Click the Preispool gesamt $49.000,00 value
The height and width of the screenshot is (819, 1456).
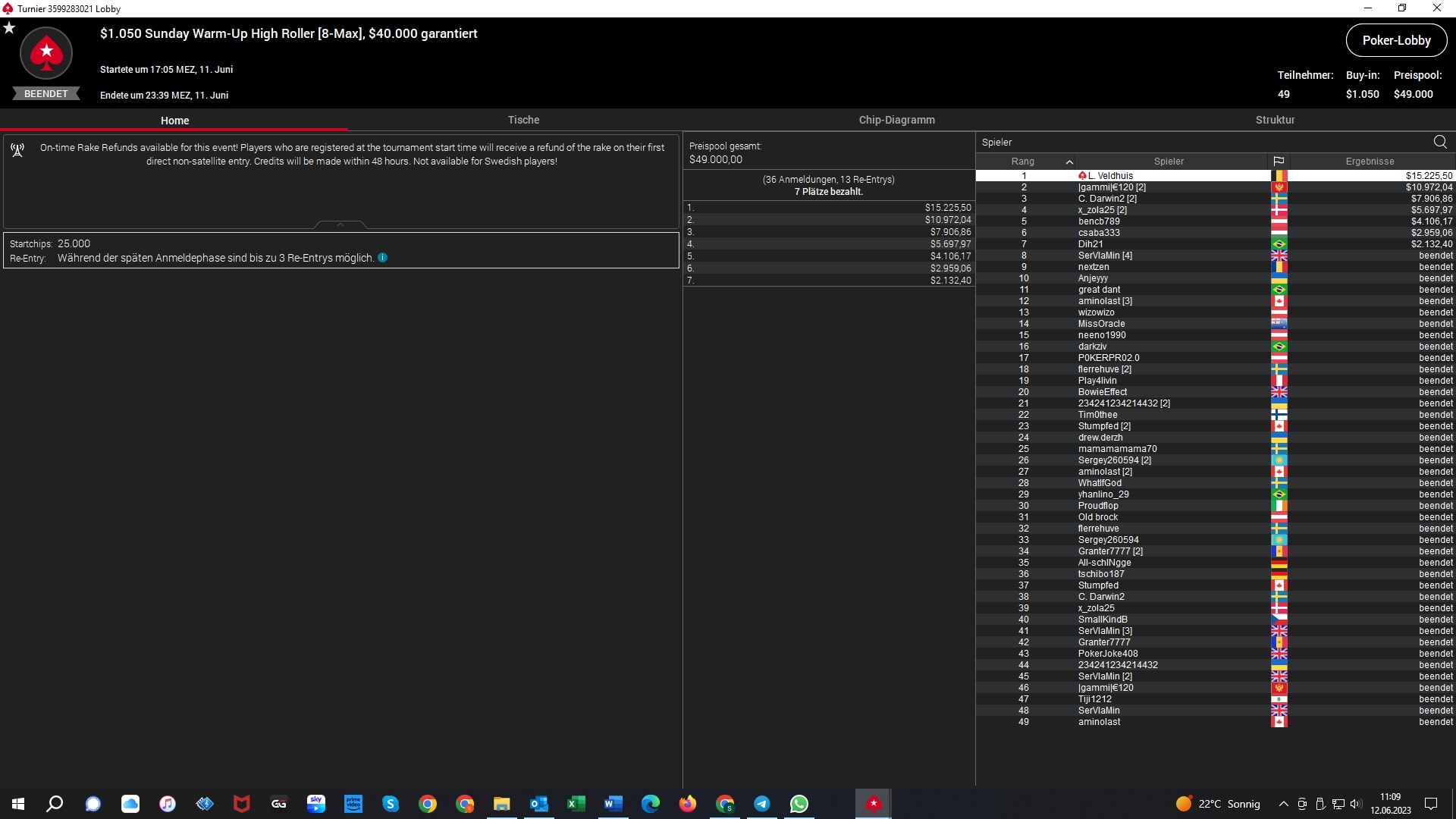pyautogui.click(x=716, y=159)
